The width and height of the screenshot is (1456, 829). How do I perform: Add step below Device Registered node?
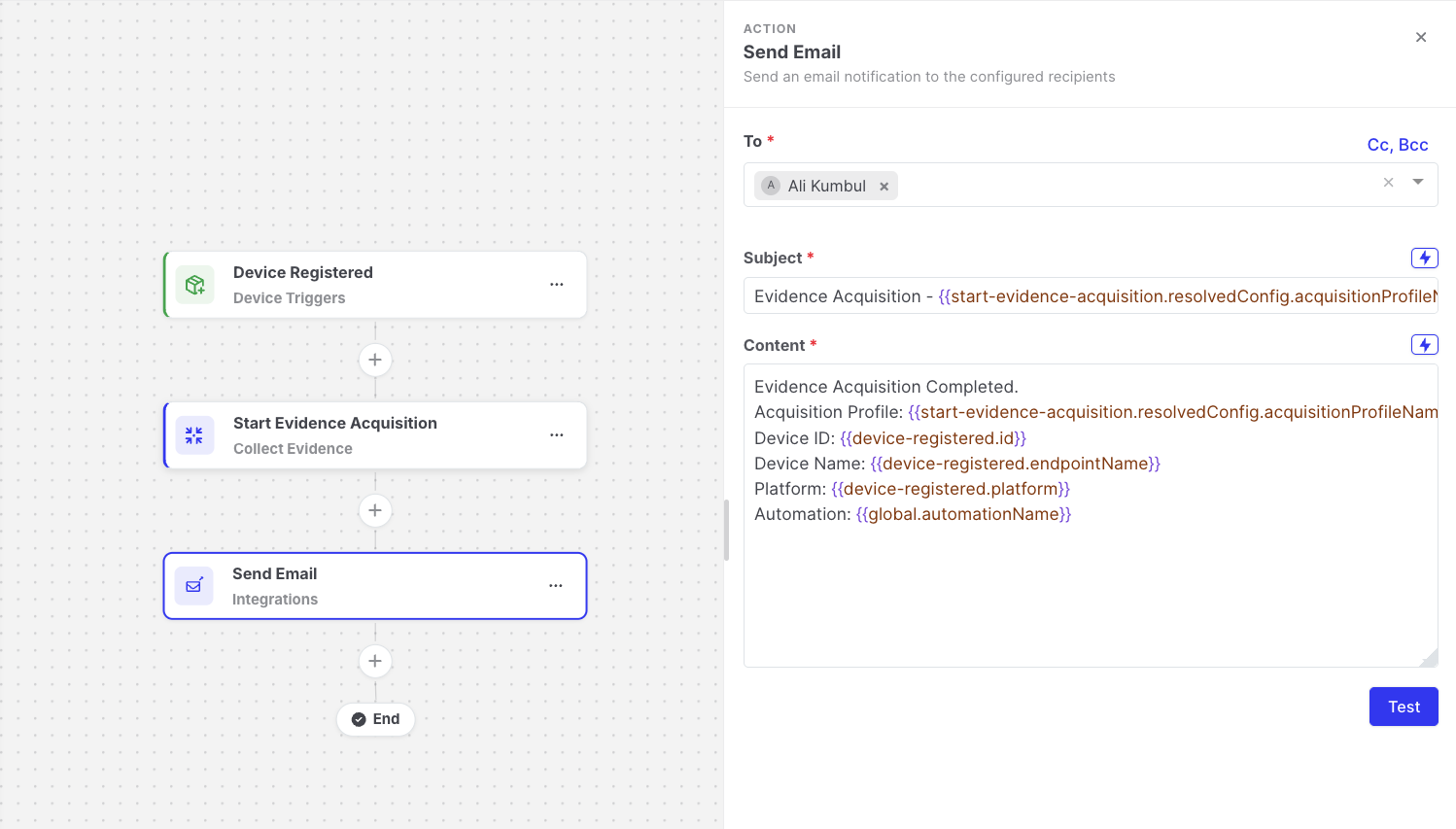coord(375,360)
